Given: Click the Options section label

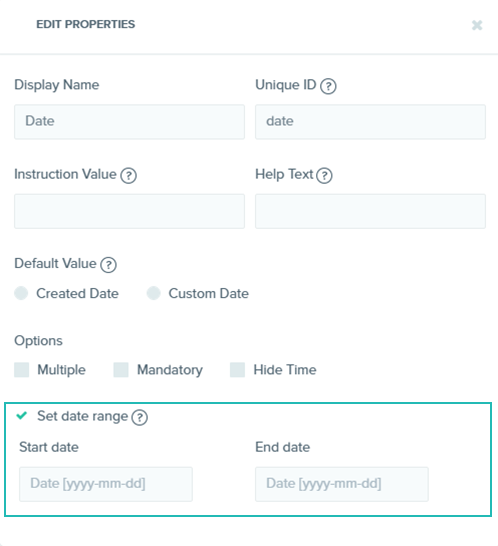Looking at the screenshot, I should (38, 341).
